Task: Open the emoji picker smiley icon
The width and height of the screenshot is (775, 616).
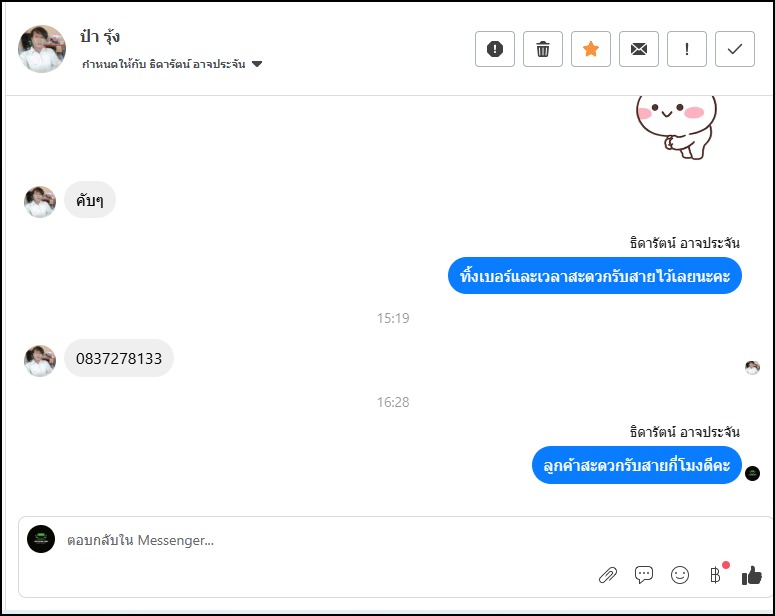Action: tap(680, 575)
